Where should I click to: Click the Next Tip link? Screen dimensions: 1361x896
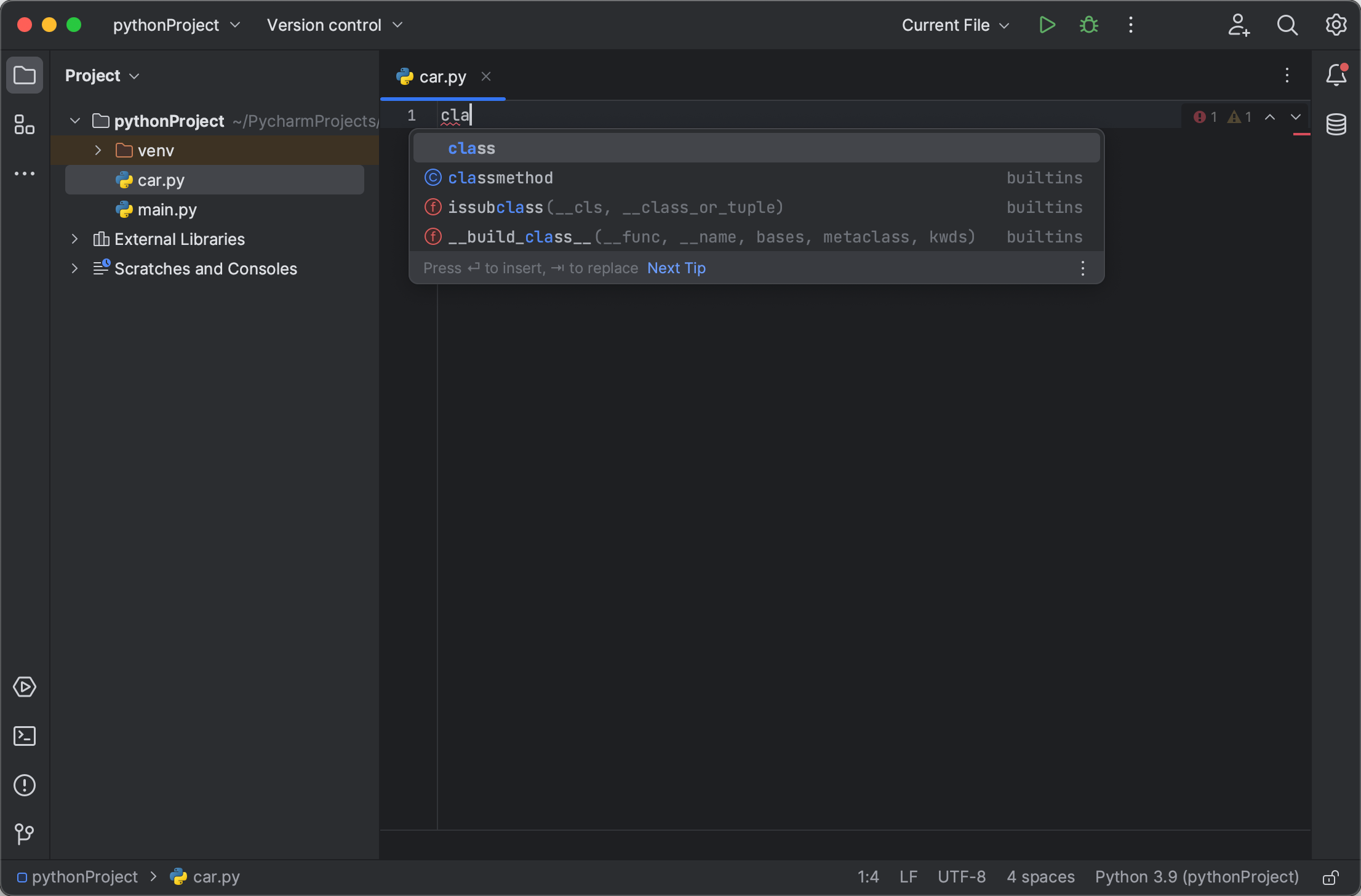(x=676, y=268)
